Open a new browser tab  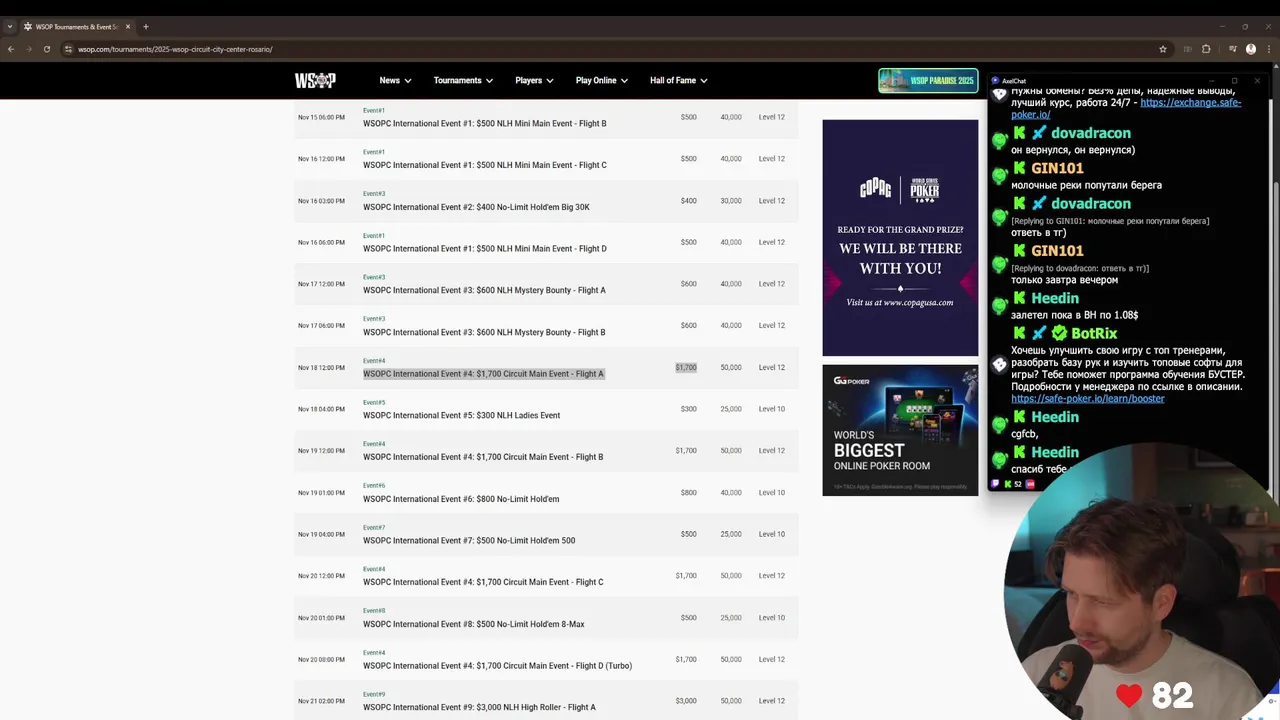[145, 27]
